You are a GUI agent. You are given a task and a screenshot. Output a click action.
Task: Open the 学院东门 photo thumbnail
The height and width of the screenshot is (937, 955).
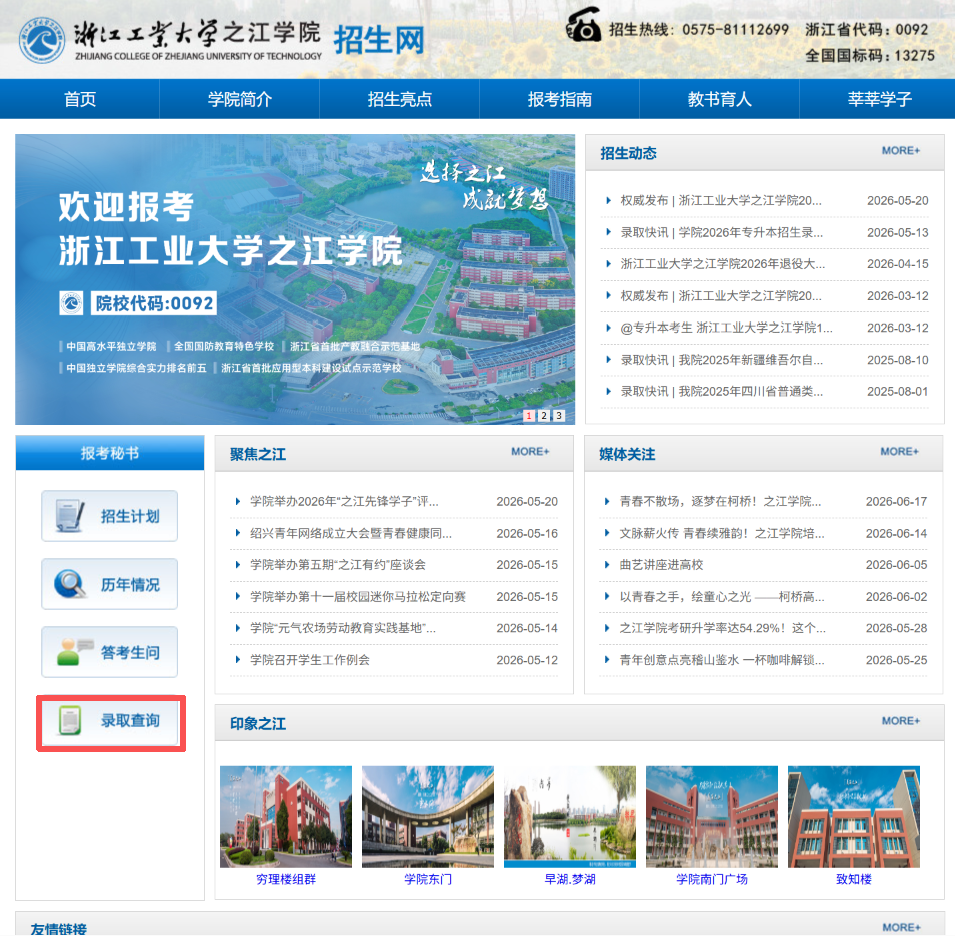[x=428, y=816]
